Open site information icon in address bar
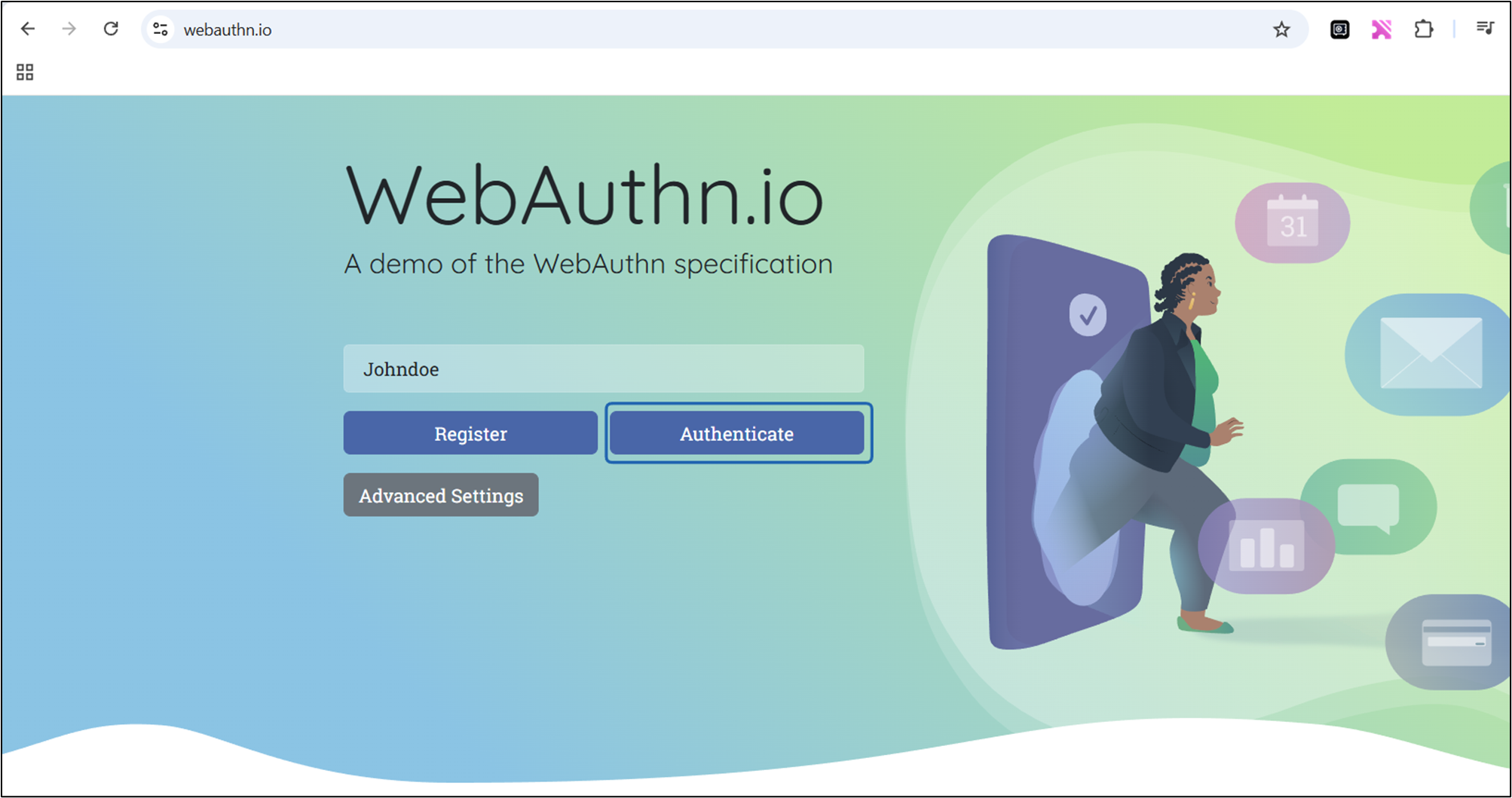The width and height of the screenshot is (1512, 798). click(161, 29)
